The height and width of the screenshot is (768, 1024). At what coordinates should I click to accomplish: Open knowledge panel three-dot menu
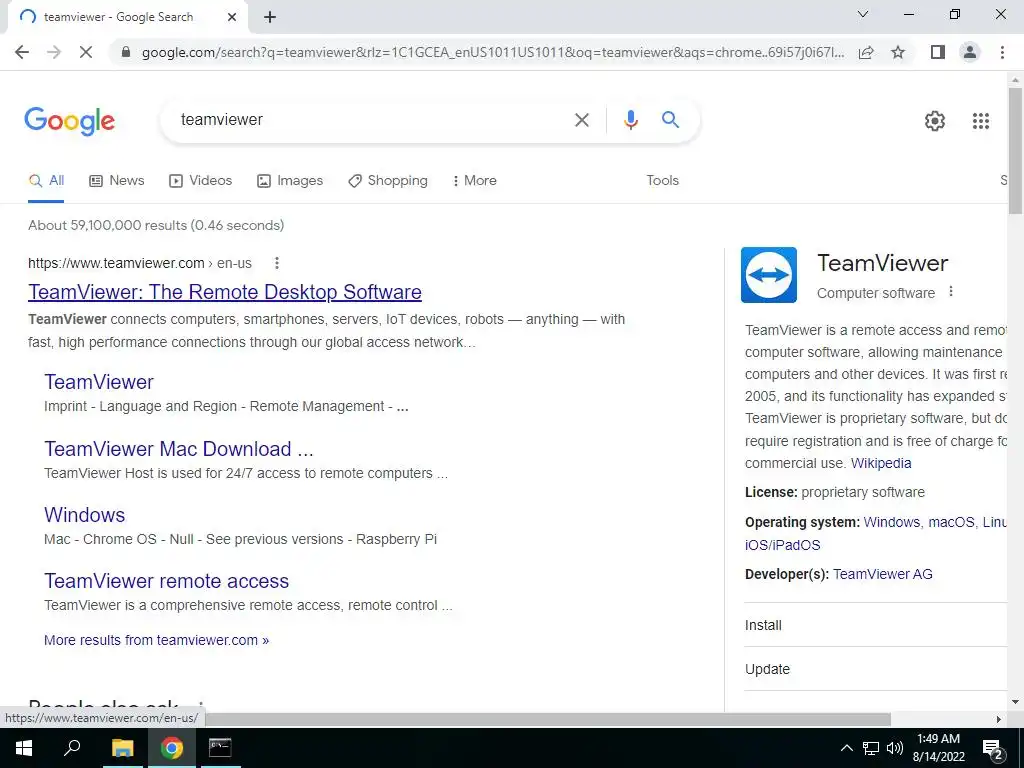951,292
